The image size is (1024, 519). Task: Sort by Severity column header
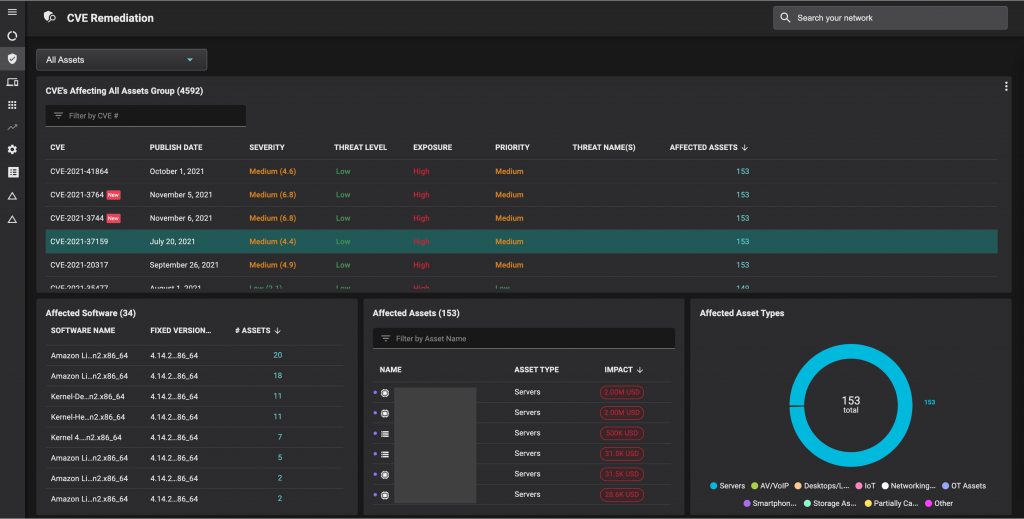[x=266, y=148]
